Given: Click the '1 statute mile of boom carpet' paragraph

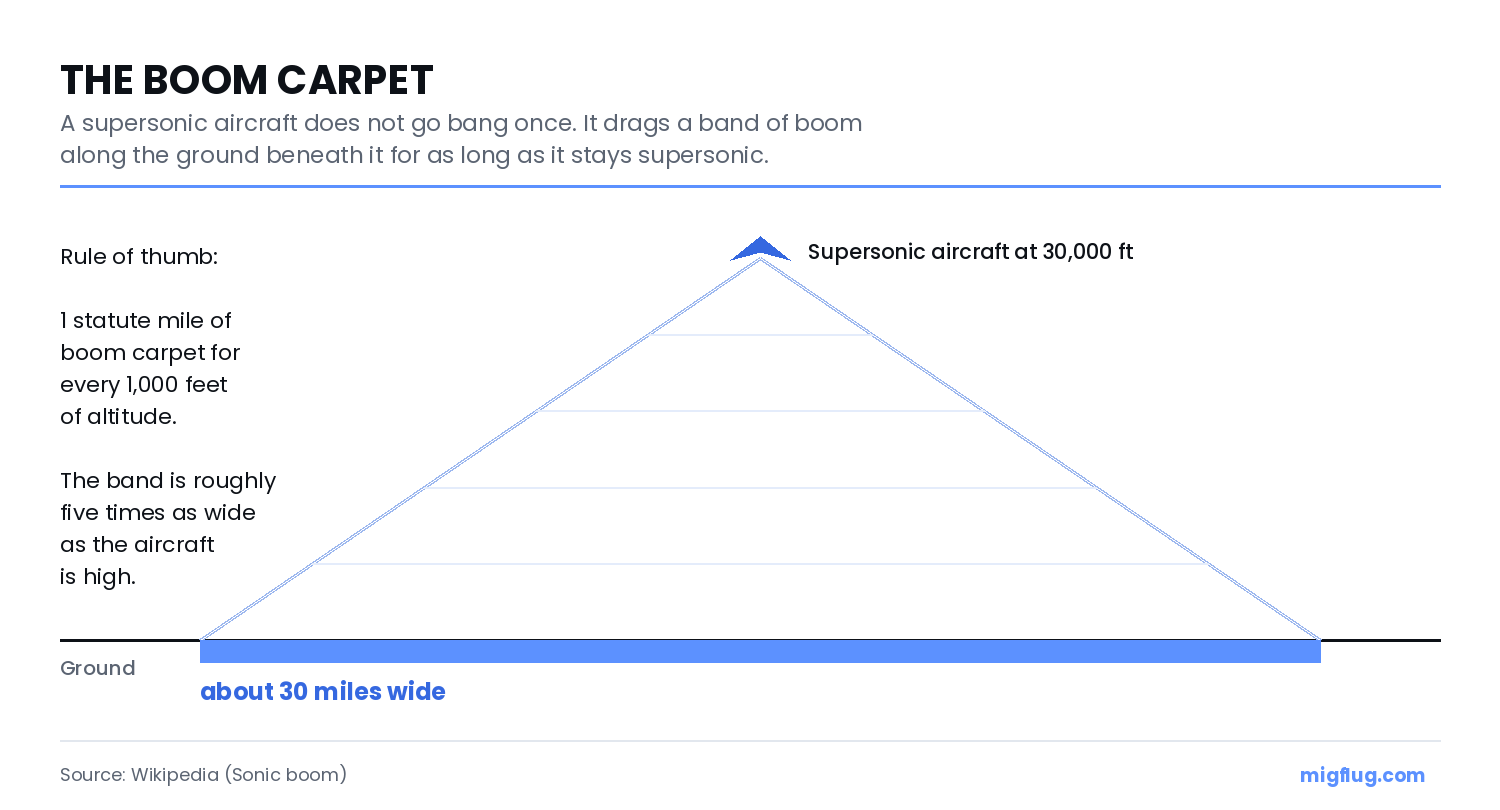Looking at the screenshot, I should point(150,369).
